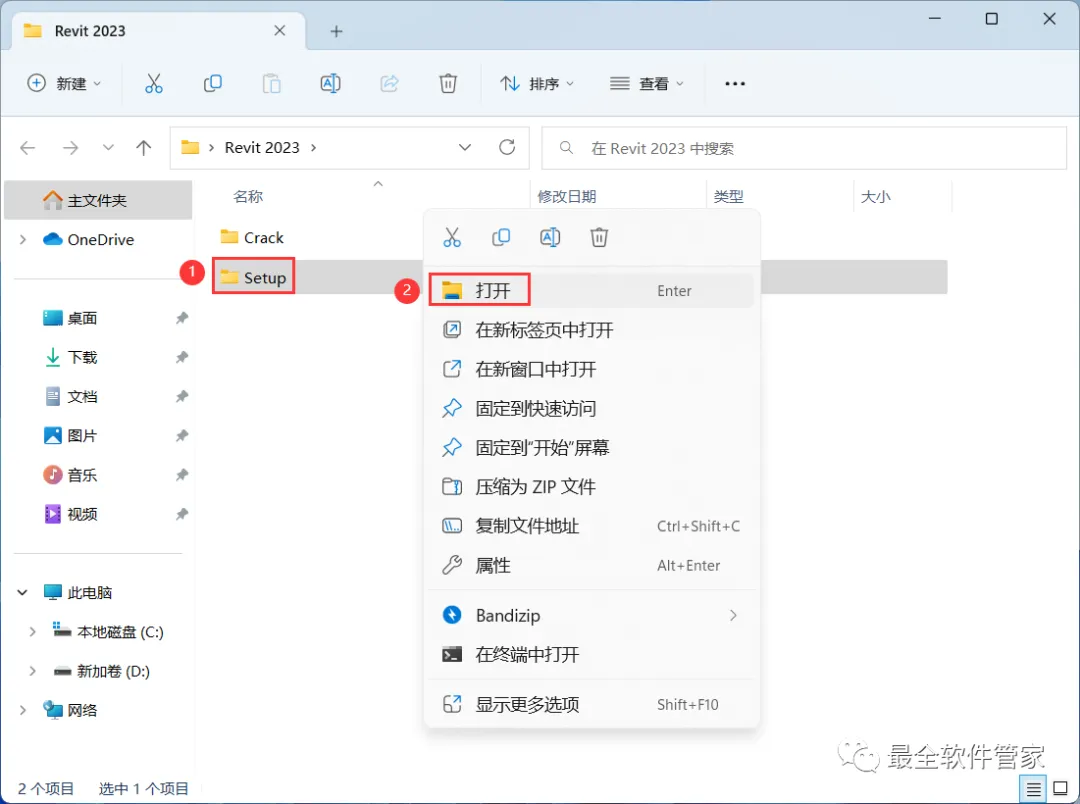Go forward with the forward arrow

[70, 147]
